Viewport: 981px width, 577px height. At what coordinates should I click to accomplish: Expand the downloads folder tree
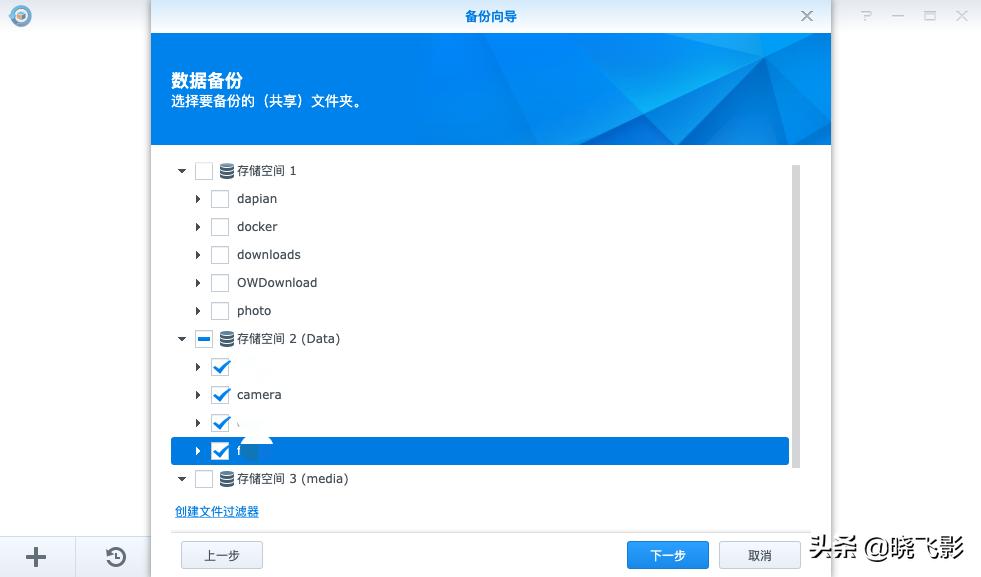(197, 254)
